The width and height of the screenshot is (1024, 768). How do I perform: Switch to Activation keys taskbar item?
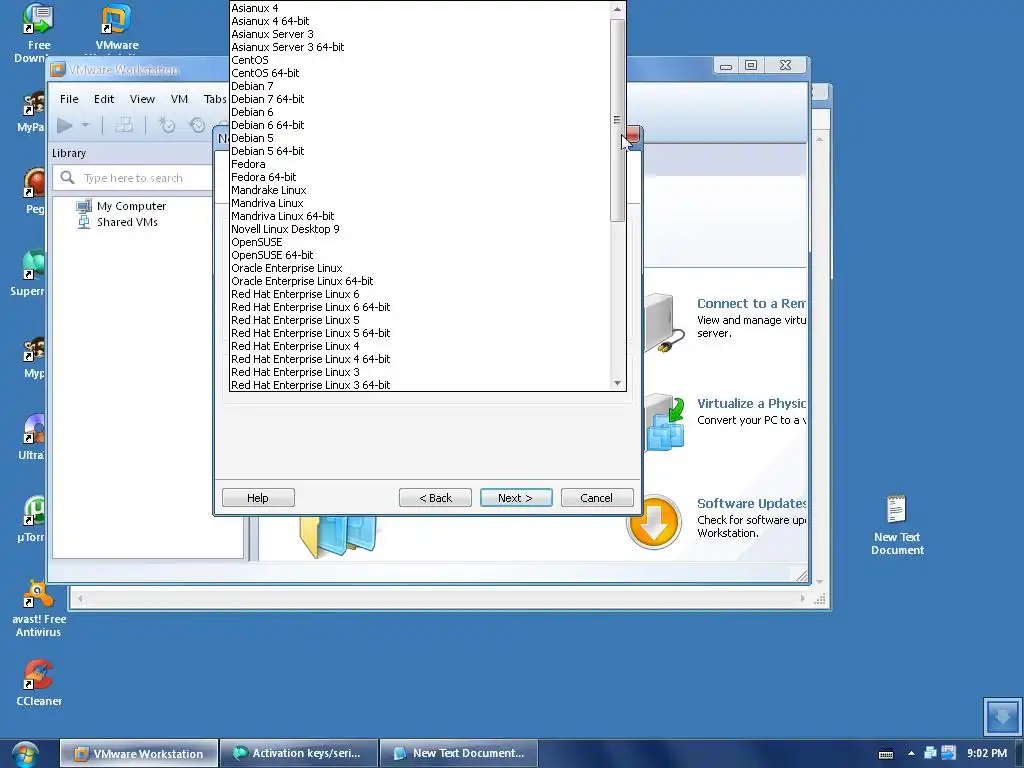click(x=299, y=754)
